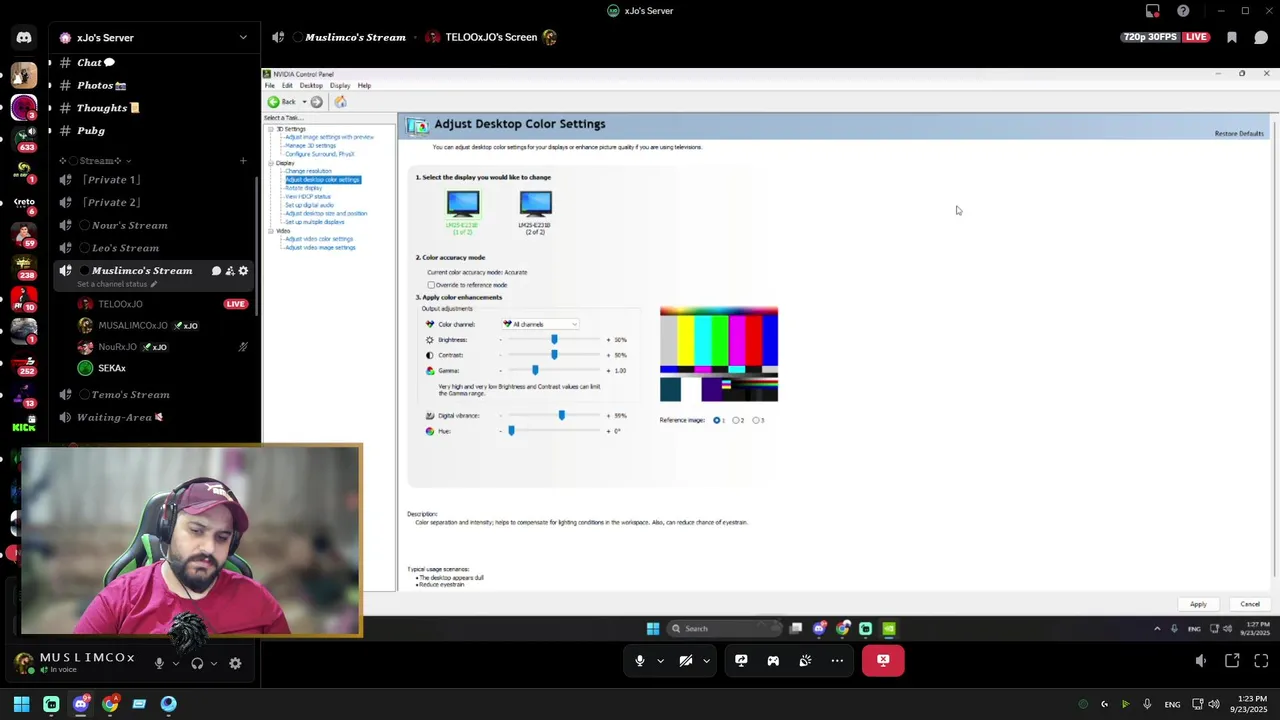The width and height of the screenshot is (1280, 720).
Task: Toggle camera in call control bar
Action: (x=686, y=660)
